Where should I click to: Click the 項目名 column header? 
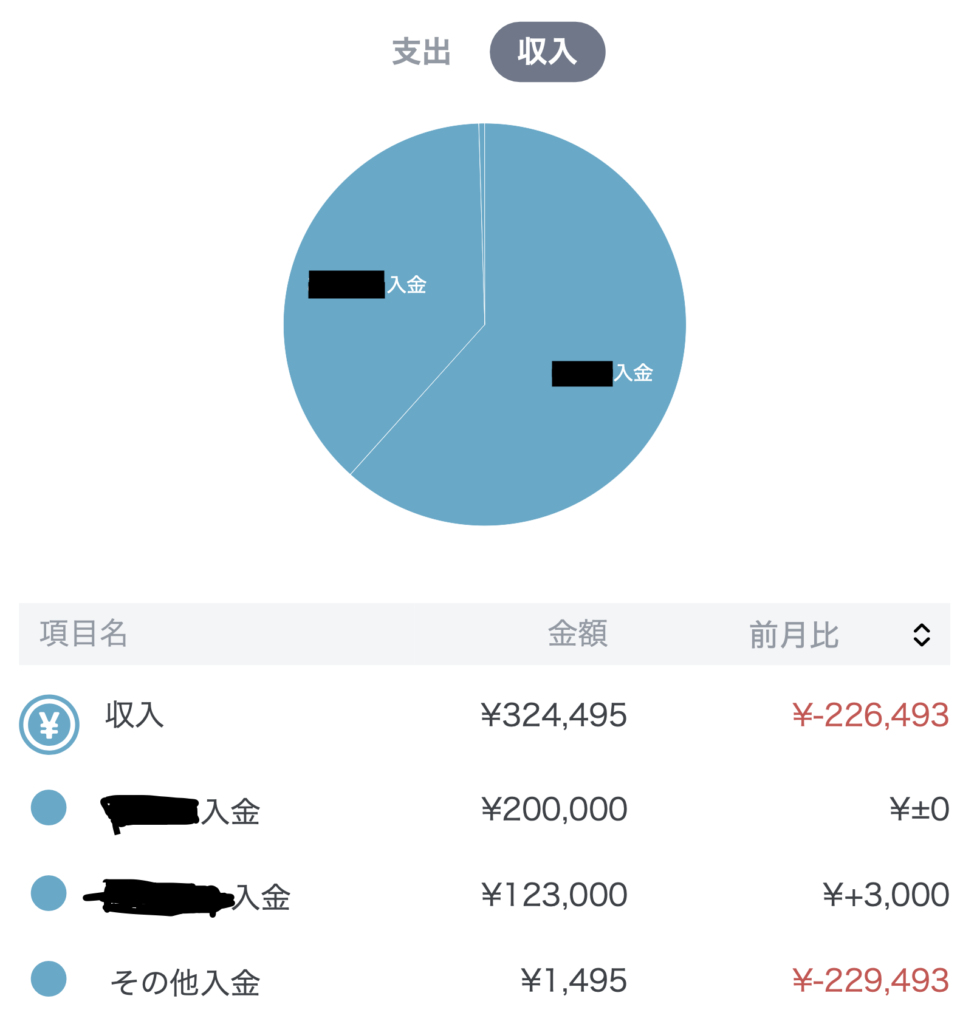tap(84, 633)
